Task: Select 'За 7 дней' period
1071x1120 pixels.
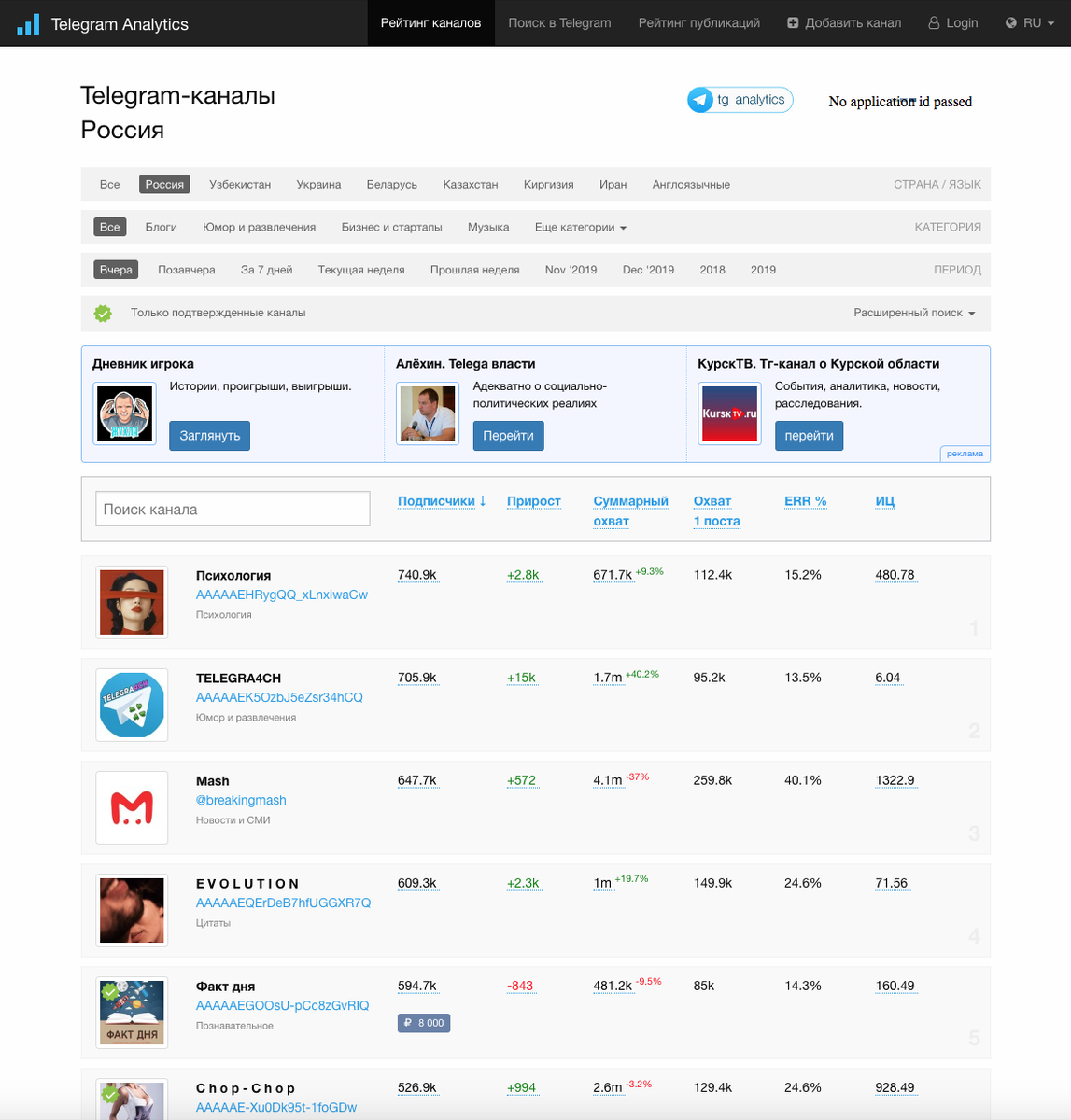Action: [x=267, y=270]
